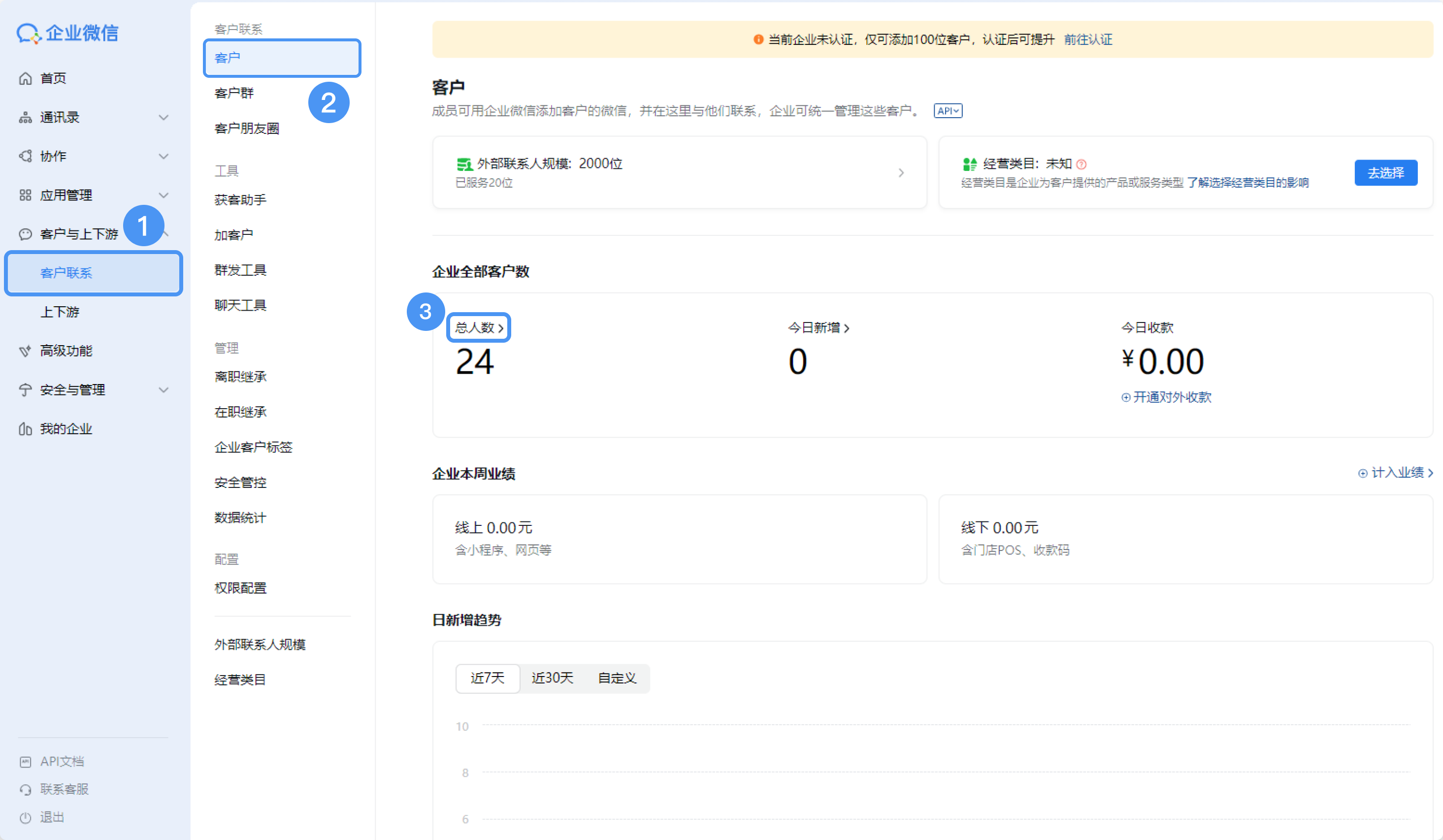Open 外部联系人规模 card arrow
The image size is (1443, 840).
pos(901,172)
